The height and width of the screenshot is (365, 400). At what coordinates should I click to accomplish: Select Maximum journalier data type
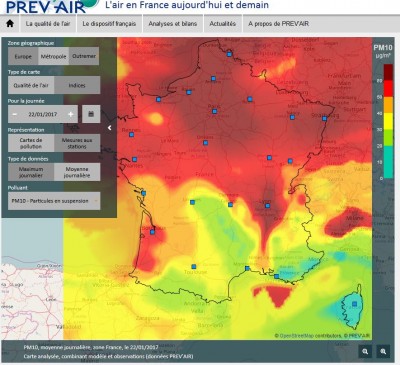point(31,172)
